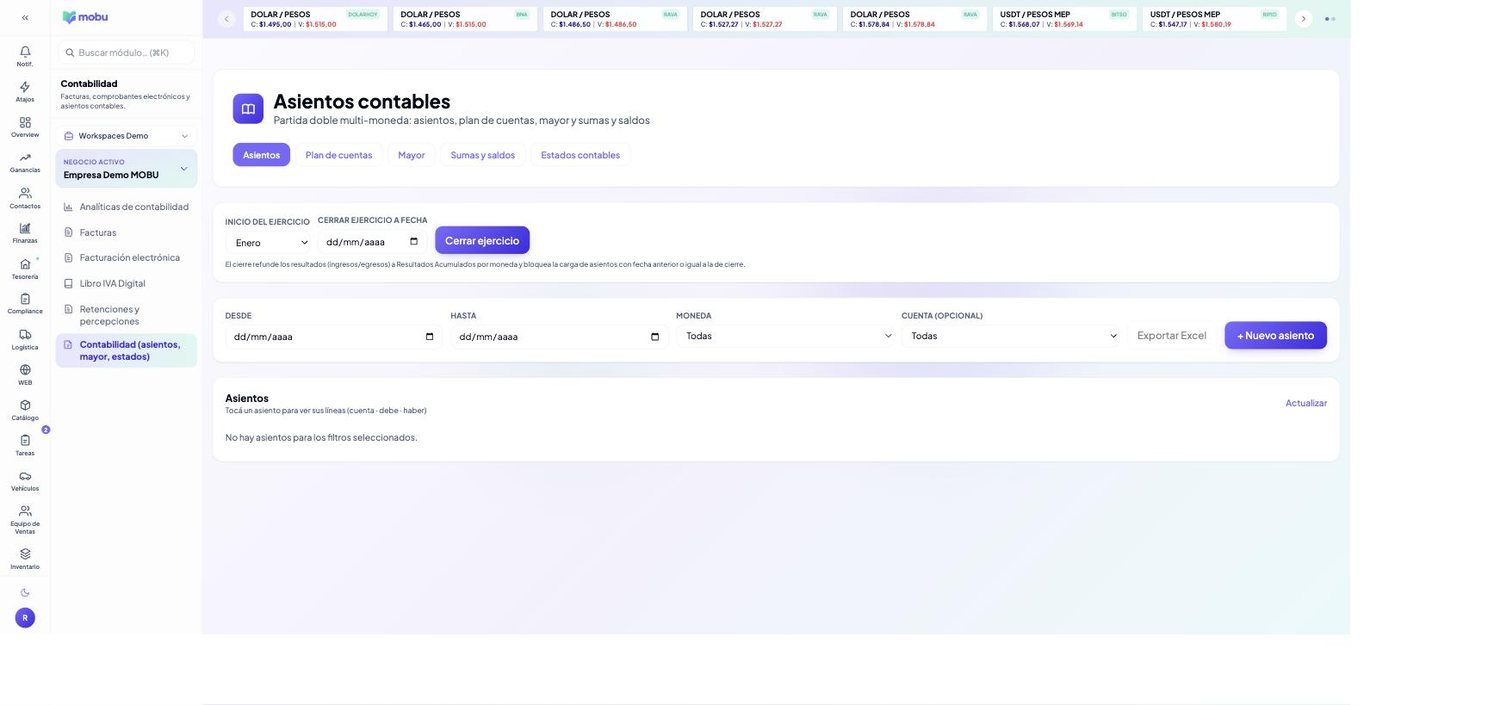Switch to Plan de cuentas tab

point(339,155)
